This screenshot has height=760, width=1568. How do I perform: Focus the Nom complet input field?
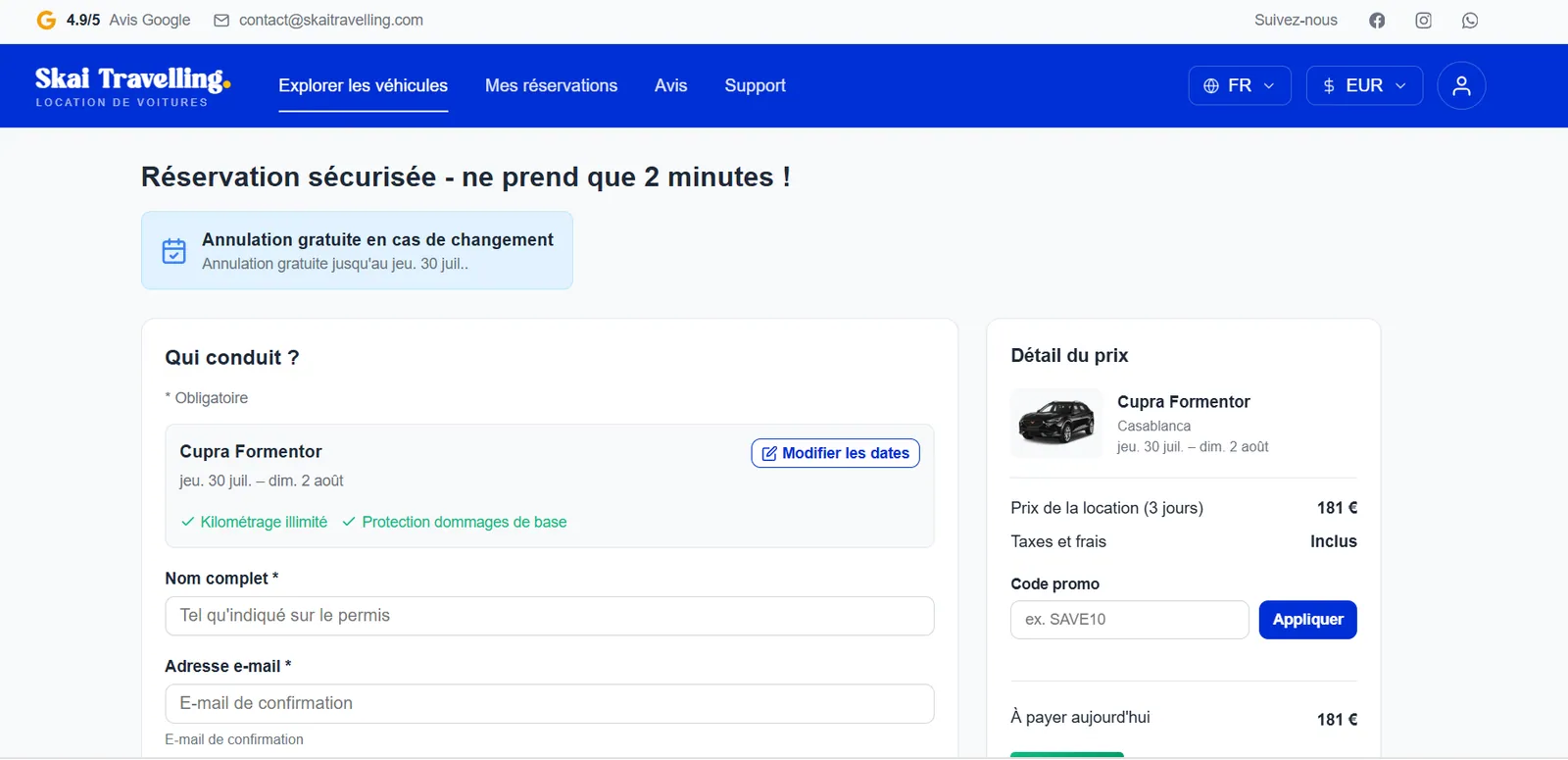(549, 616)
